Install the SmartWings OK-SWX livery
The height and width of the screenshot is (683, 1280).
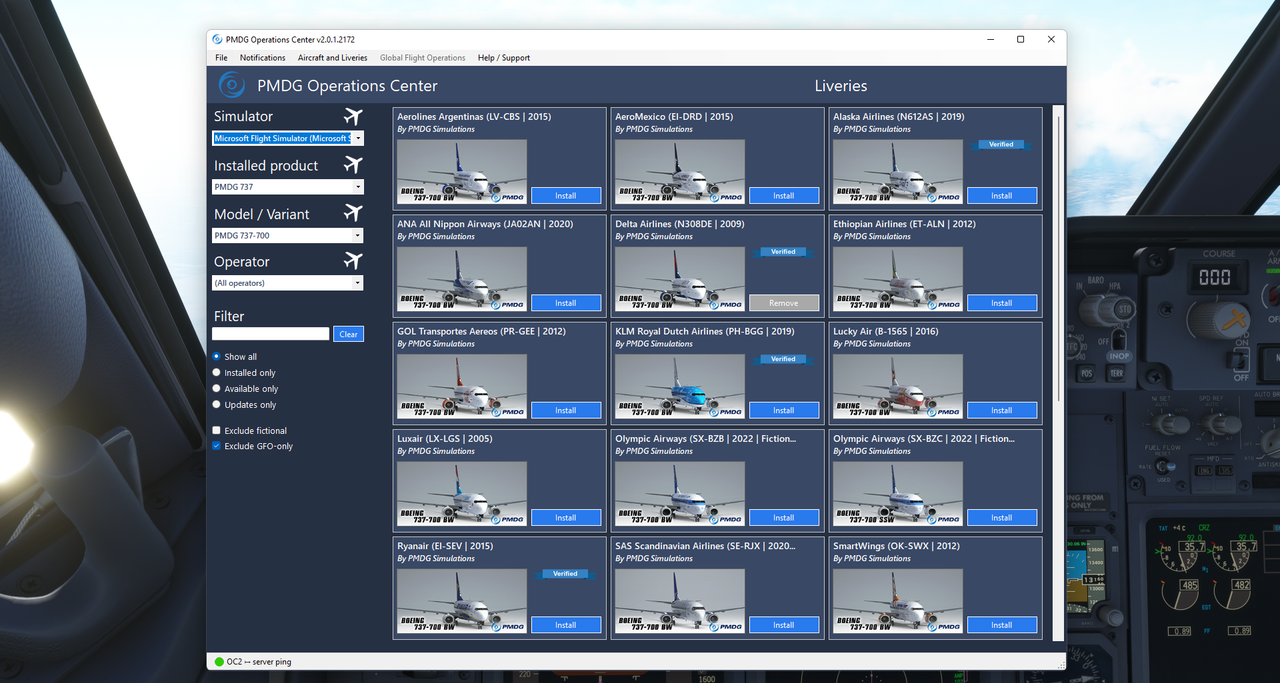click(1002, 625)
